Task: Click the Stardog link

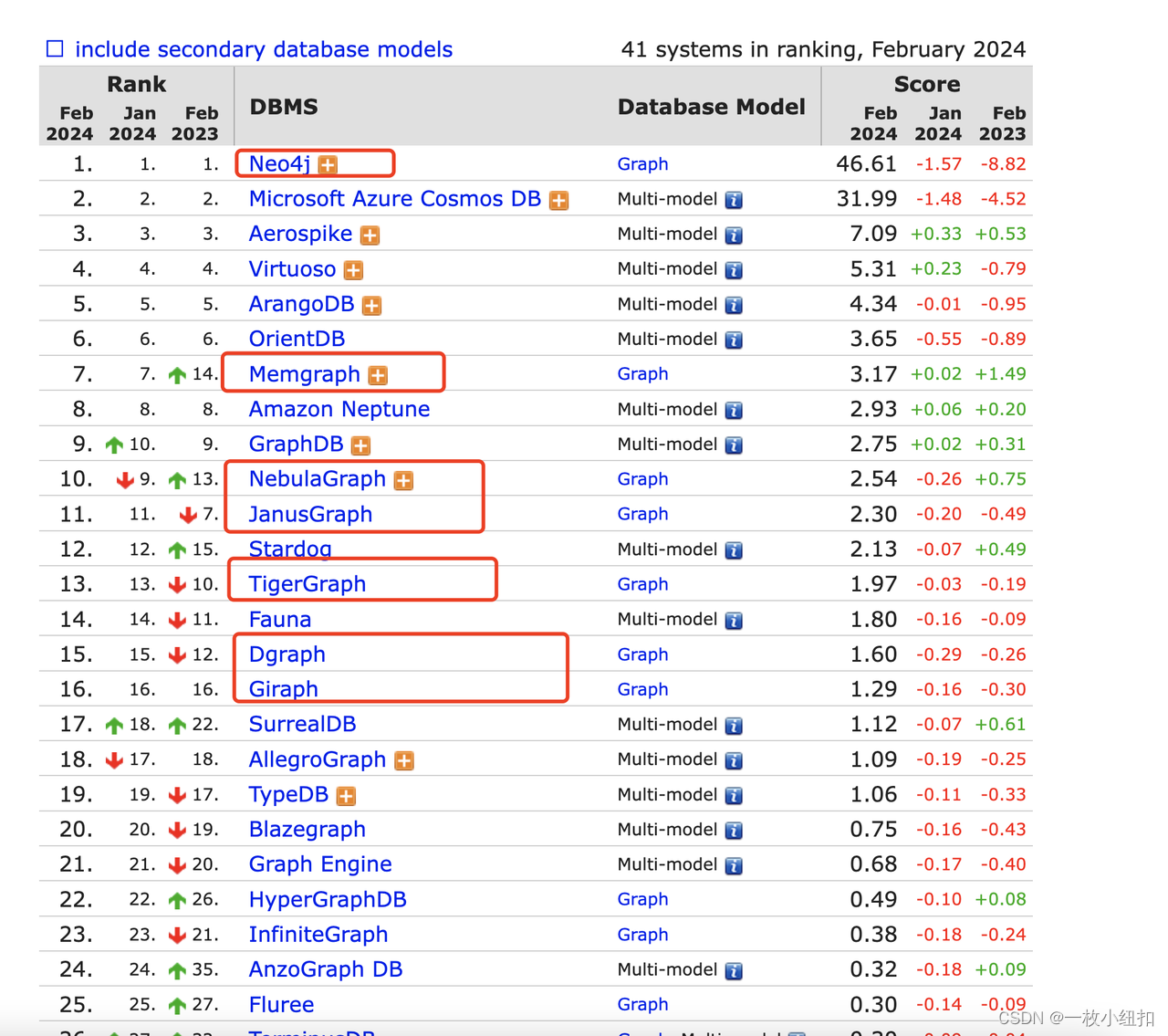Action: click(290, 549)
